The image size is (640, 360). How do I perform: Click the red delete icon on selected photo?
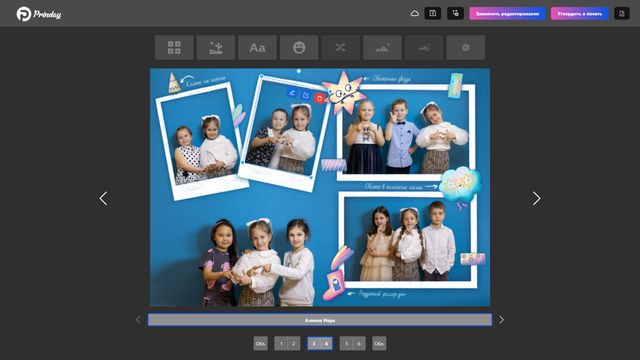[x=320, y=98]
